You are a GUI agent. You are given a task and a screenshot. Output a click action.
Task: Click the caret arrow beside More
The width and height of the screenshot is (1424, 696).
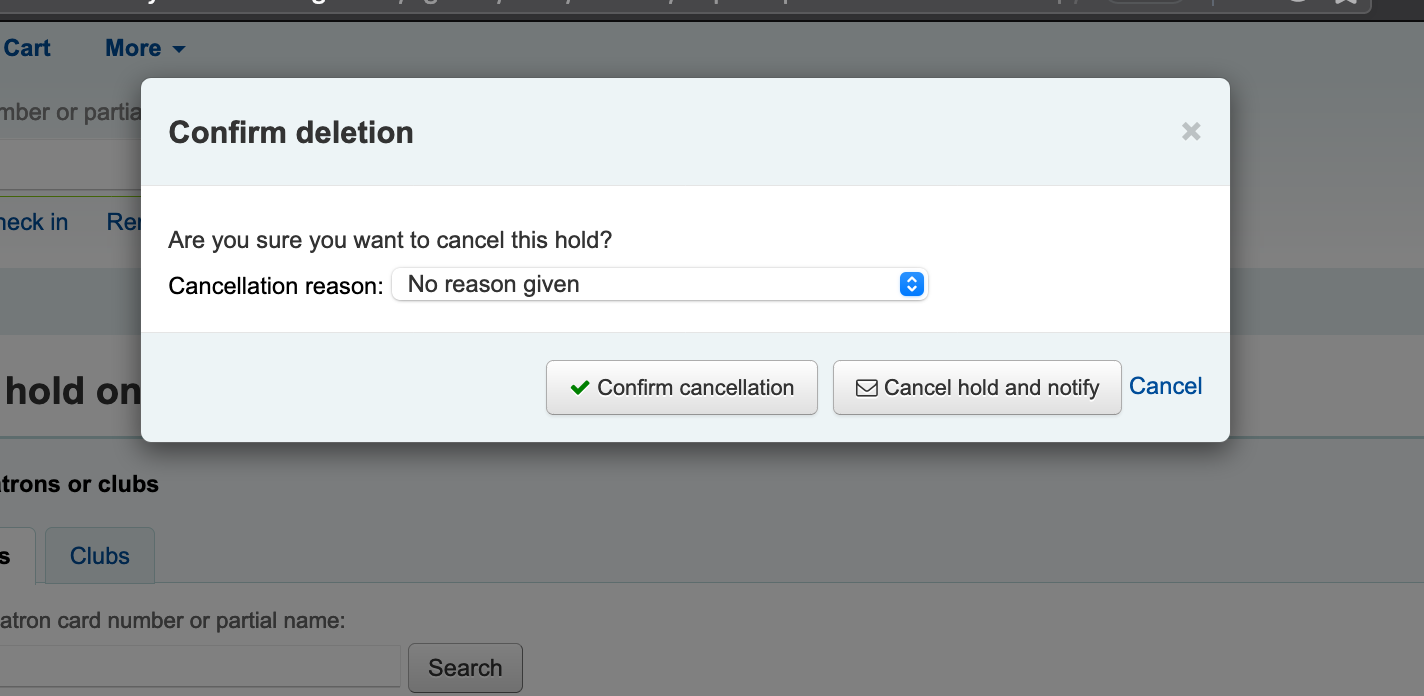click(x=179, y=49)
